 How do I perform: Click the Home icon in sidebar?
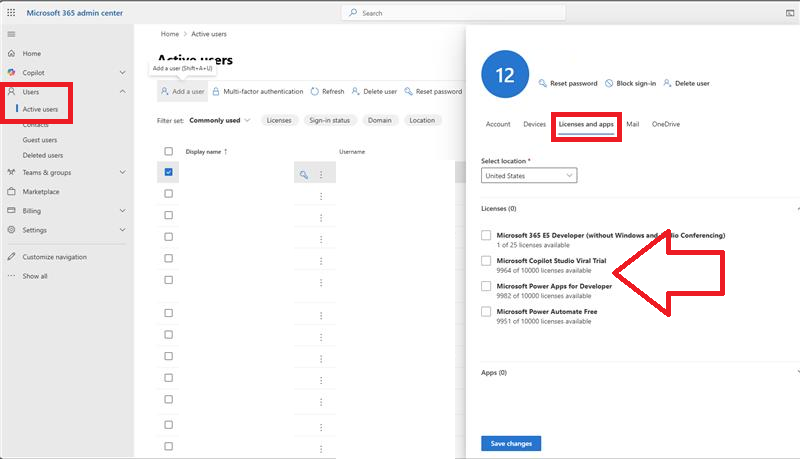11,54
